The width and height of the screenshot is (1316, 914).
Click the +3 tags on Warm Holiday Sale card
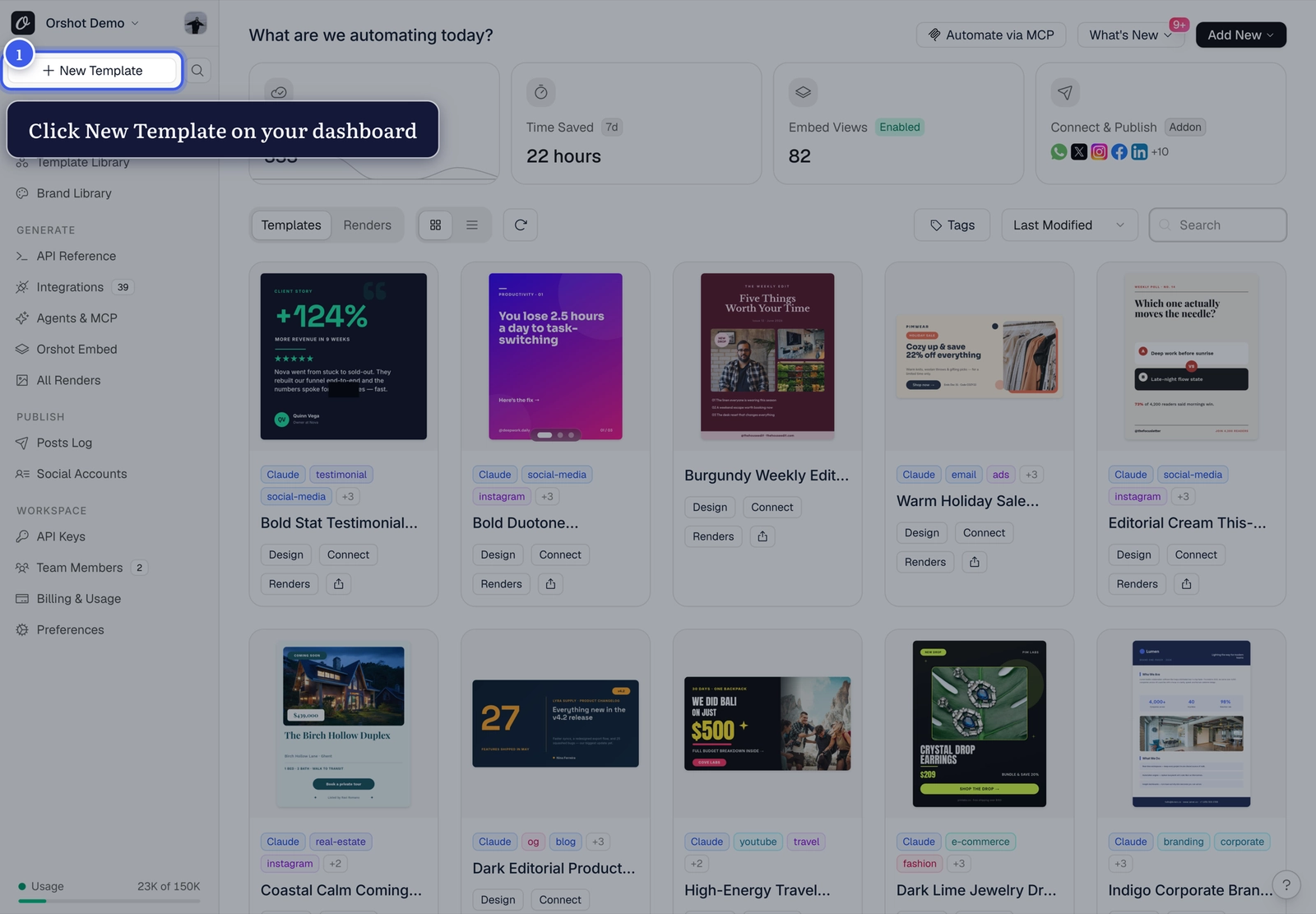click(1031, 475)
